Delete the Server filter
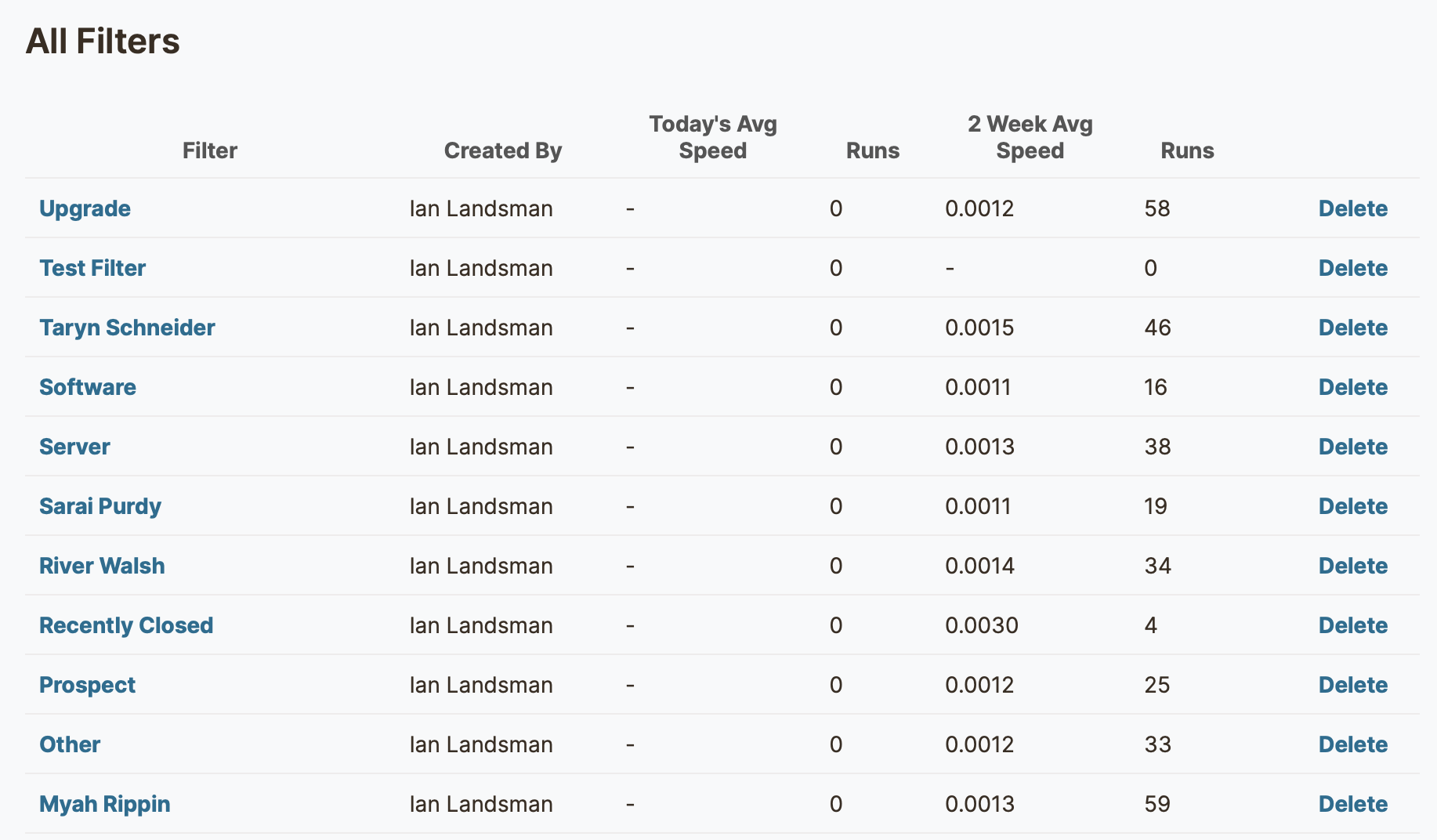Image resolution: width=1437 pixels, height=840 pixels. pyautogui.click(x=1353, y=447)
